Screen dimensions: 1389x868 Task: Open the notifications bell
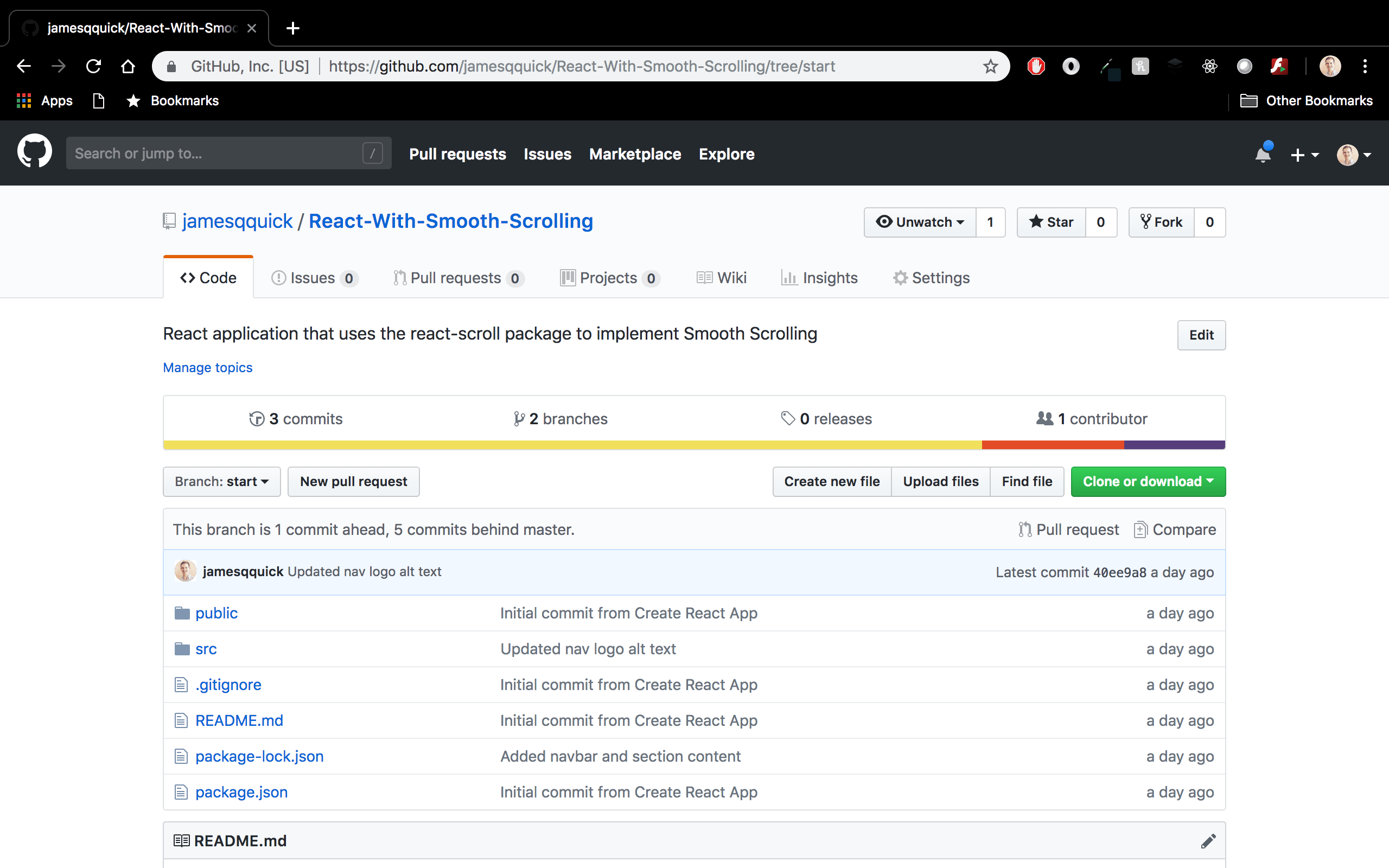pos(1261,154)
